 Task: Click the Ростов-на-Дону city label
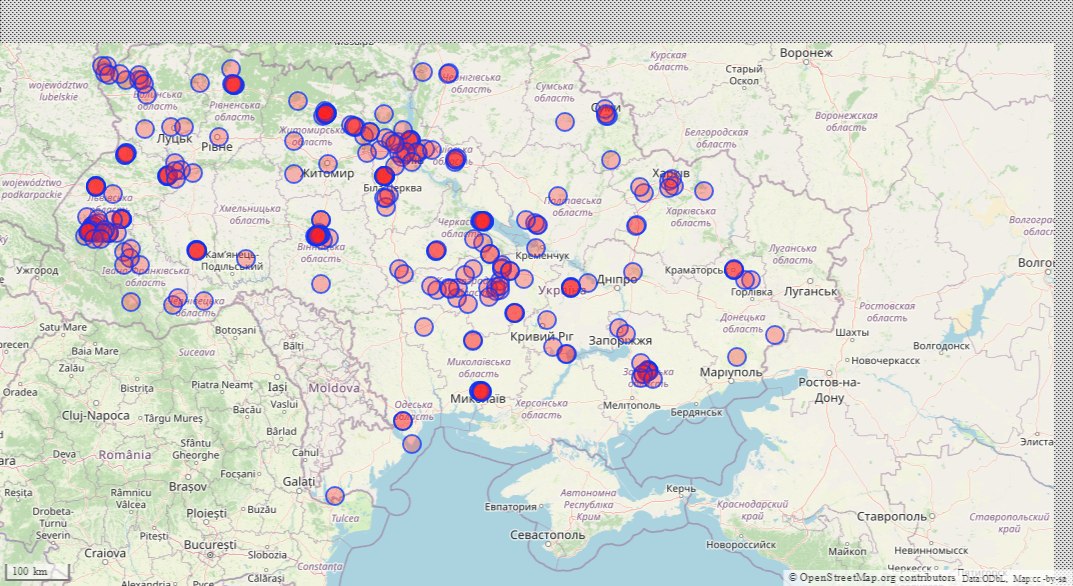click(829, 390)
